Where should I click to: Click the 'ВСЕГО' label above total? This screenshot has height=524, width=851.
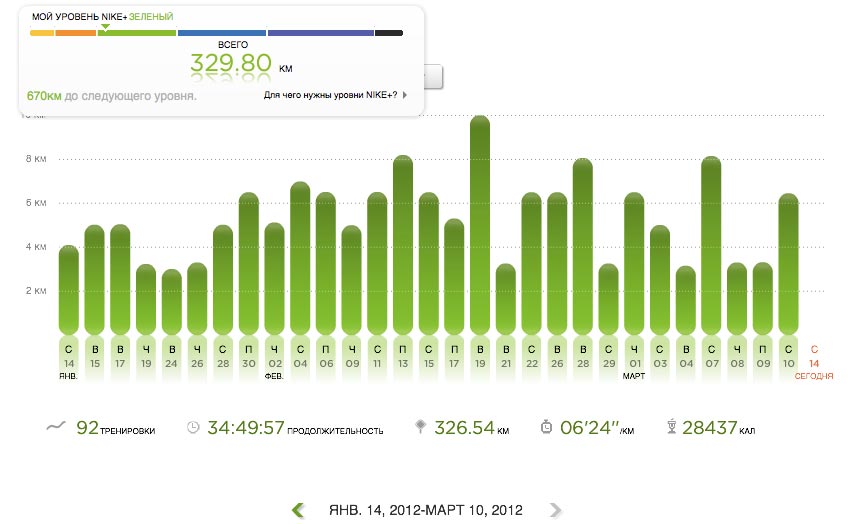pos(233,45)
